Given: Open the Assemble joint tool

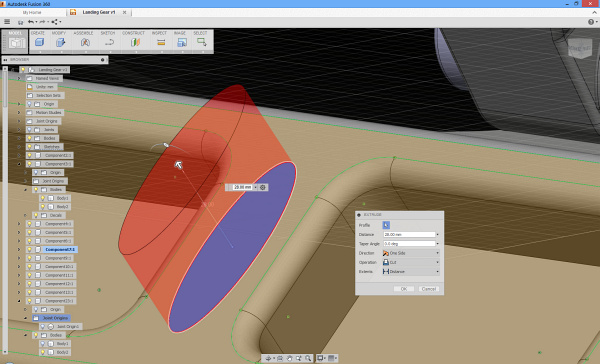Looking at the screenshot, I should pyautogui.click(x=85, y=42).
